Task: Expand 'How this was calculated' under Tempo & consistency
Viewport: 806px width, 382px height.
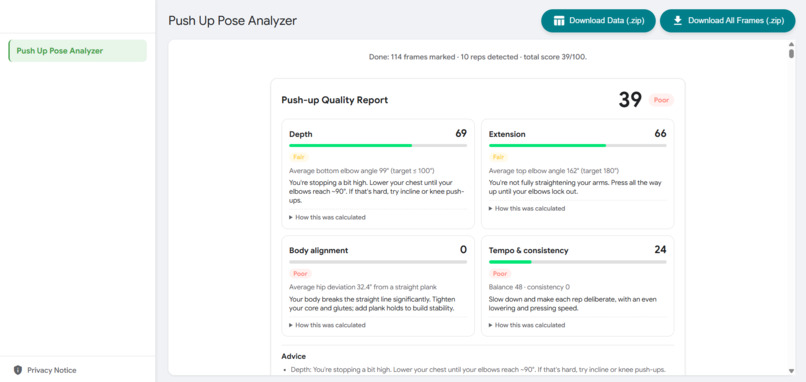Action: click(x=527, y=325)
